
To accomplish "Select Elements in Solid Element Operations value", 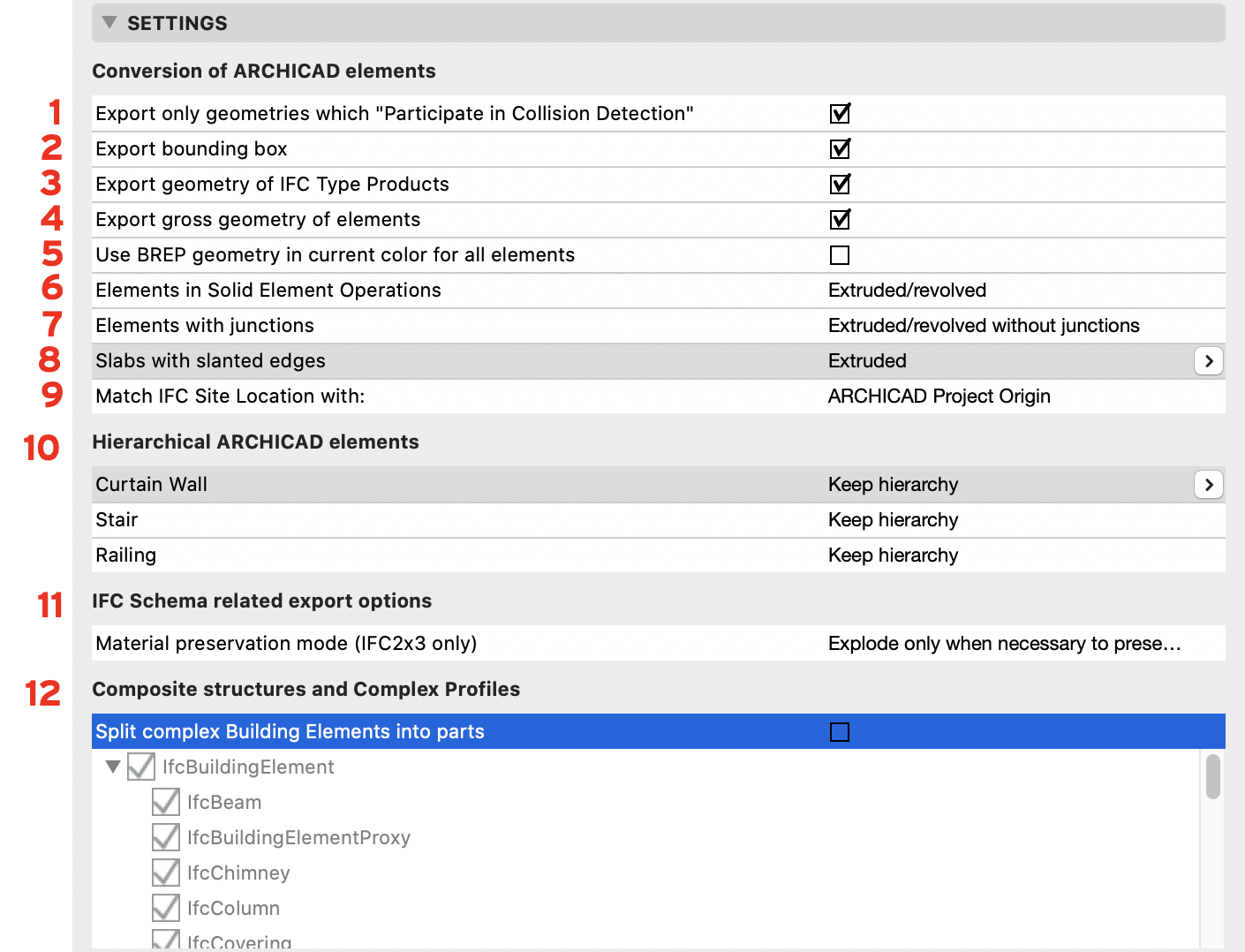I will click(x=907, y=291).
